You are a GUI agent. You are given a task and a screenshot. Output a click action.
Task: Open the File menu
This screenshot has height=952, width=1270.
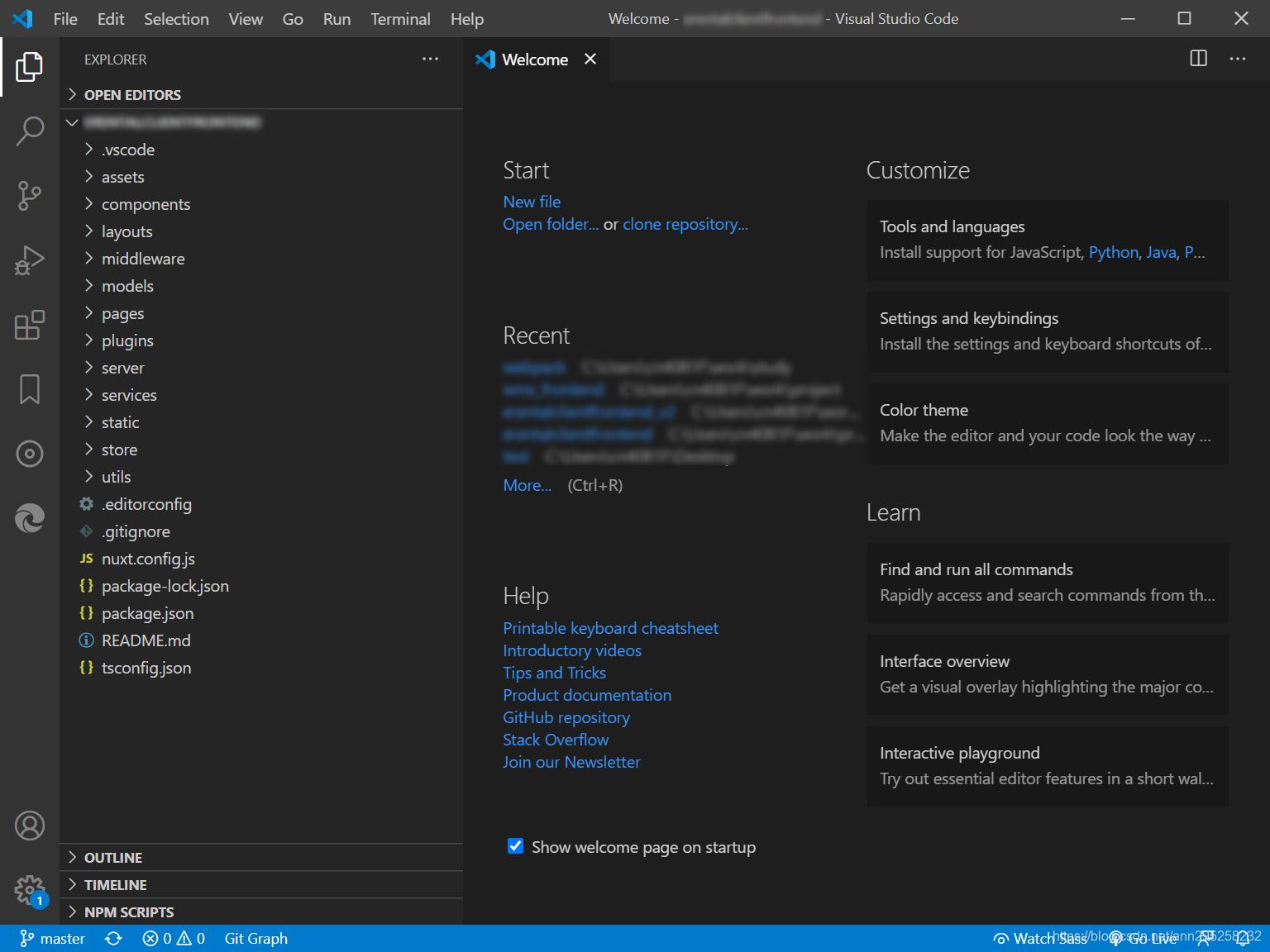(65, 19)
